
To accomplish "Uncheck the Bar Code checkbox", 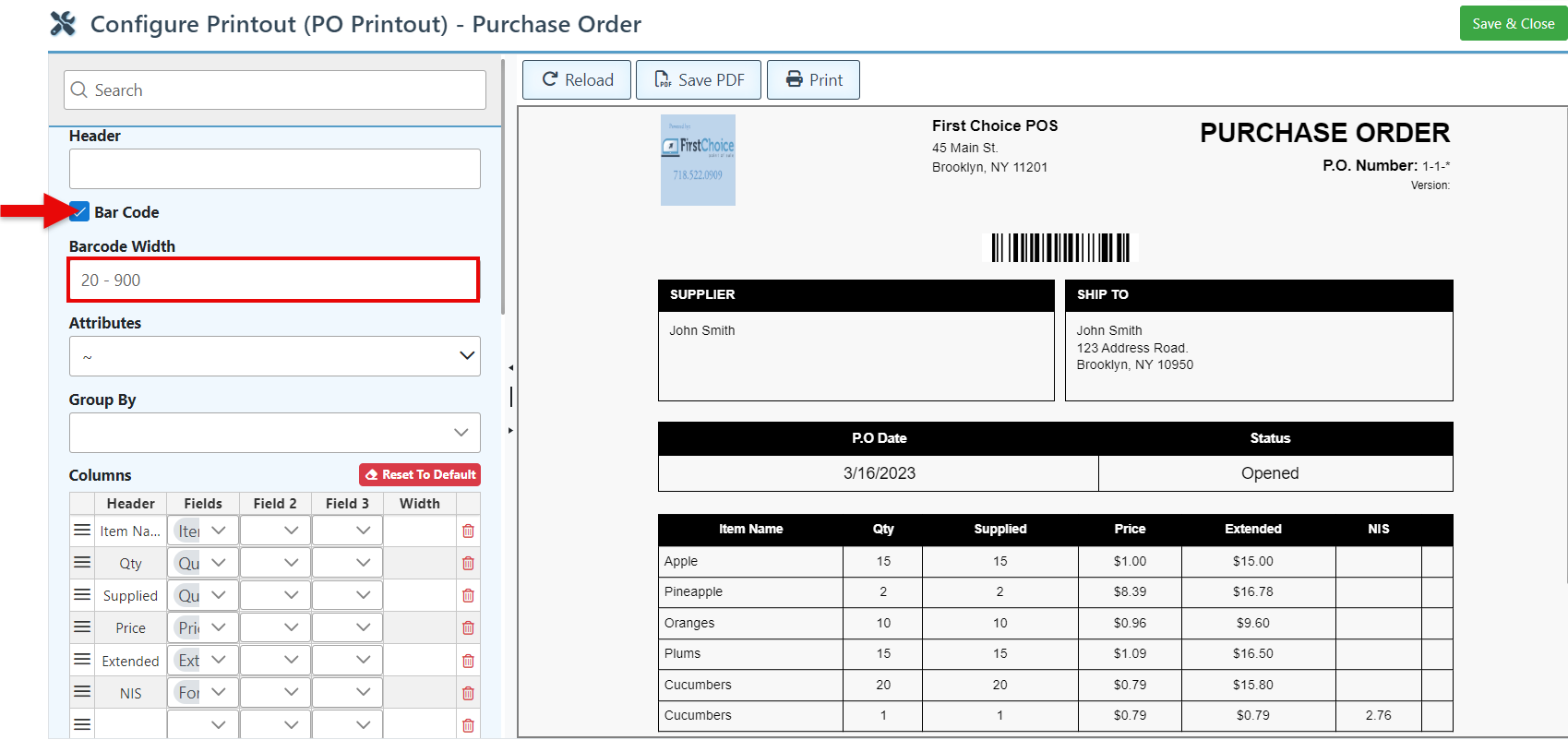I will (x=80, y=212).
